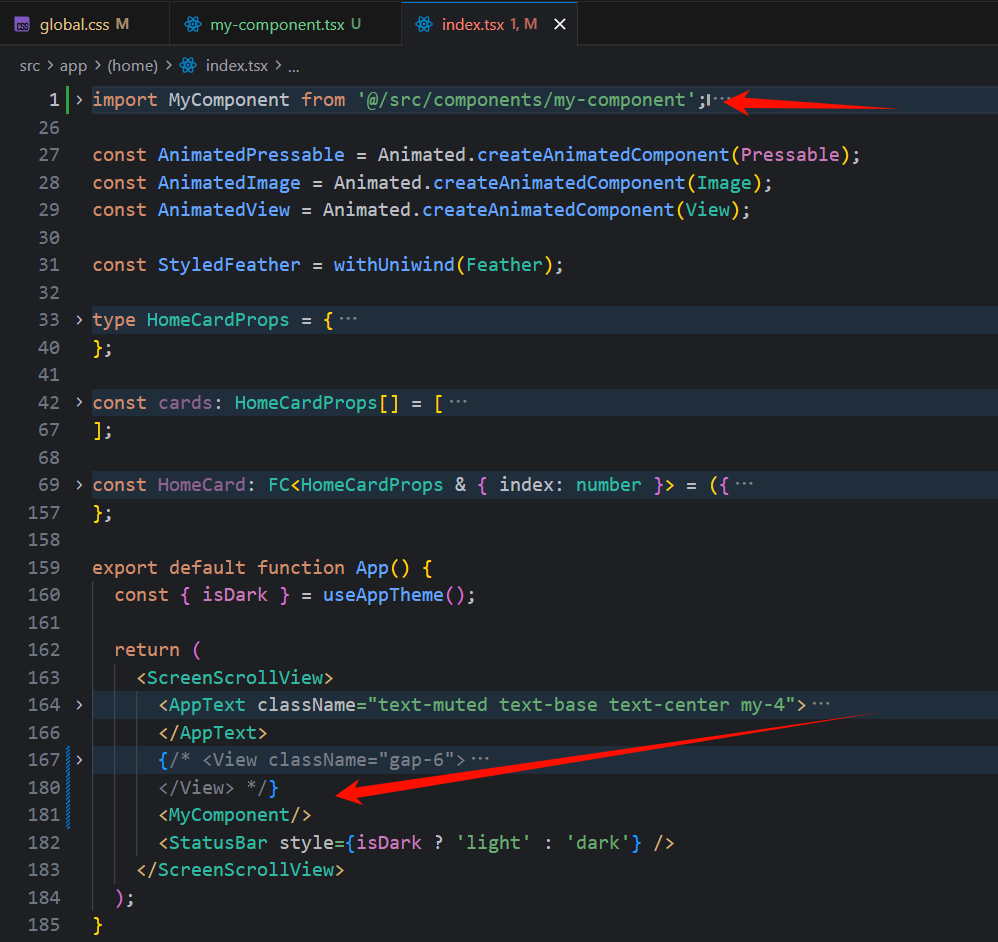Click the return keyword on line 162
998x942 pixels.
click(x=147, y=650)
